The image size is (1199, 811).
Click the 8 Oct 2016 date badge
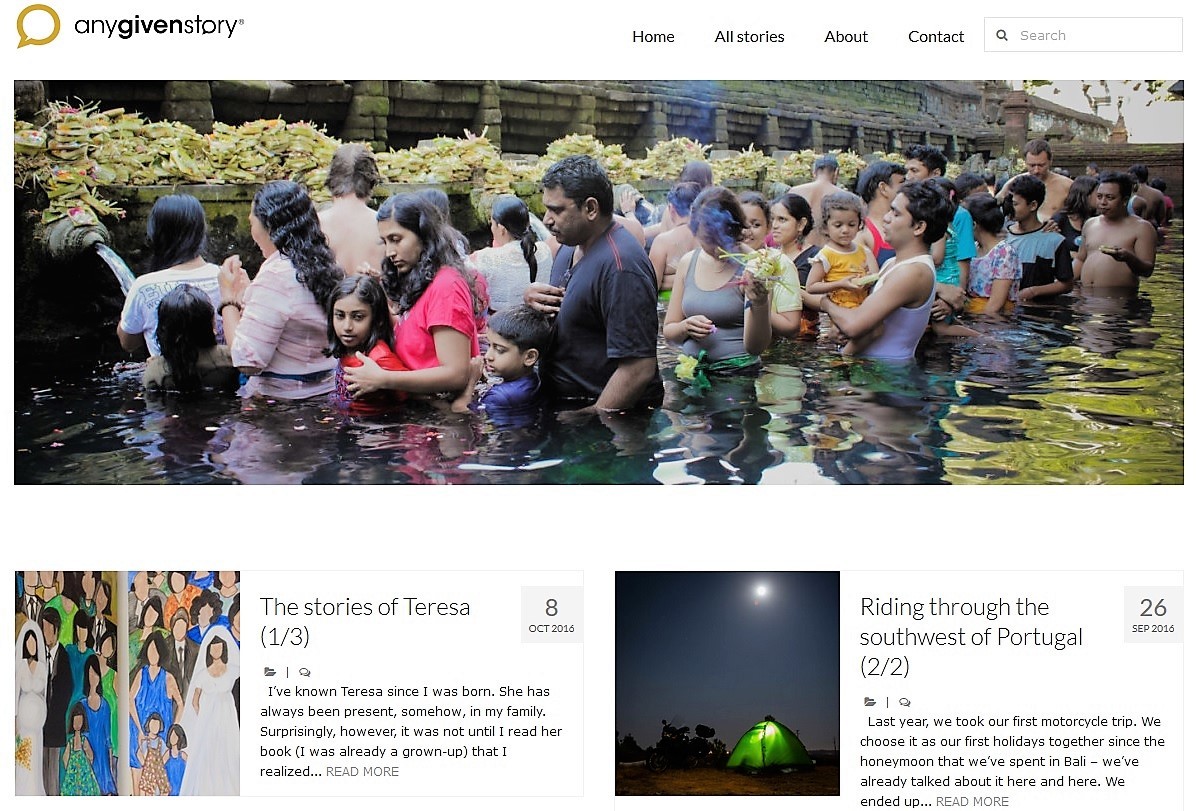point(551,615)
